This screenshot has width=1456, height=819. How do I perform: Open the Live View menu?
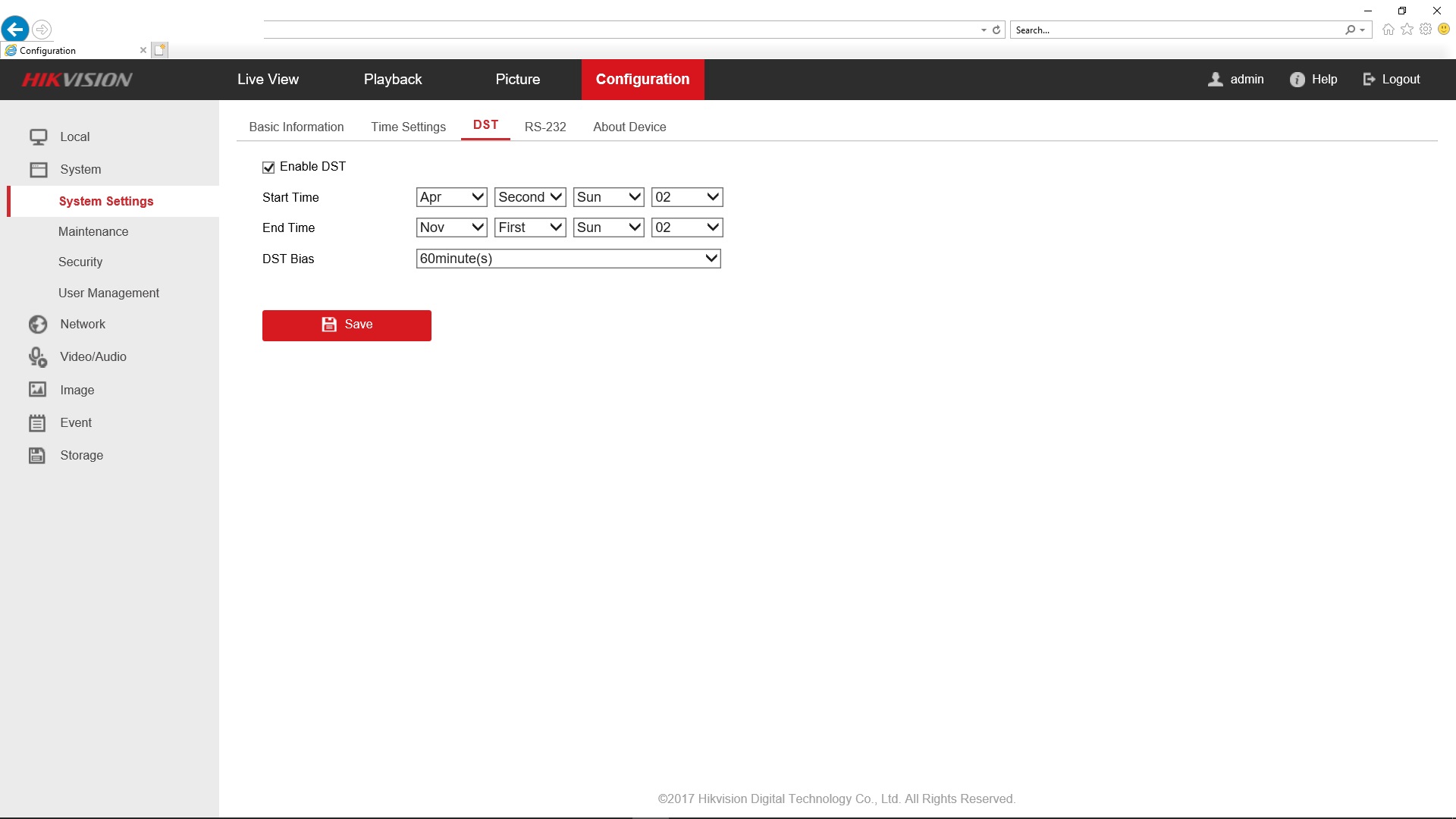268,80
